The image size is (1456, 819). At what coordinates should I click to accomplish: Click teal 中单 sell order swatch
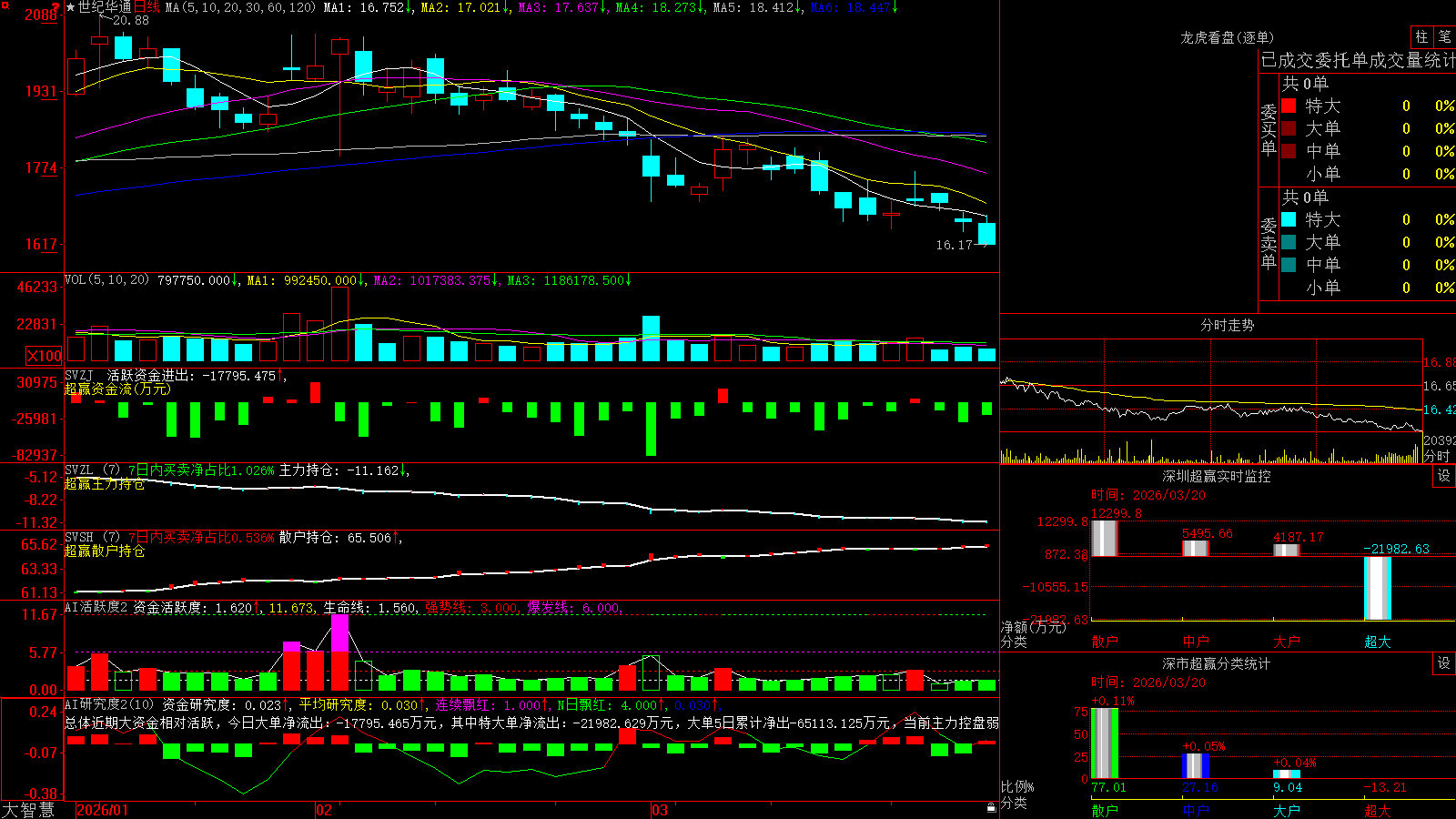pos(1289,265)
